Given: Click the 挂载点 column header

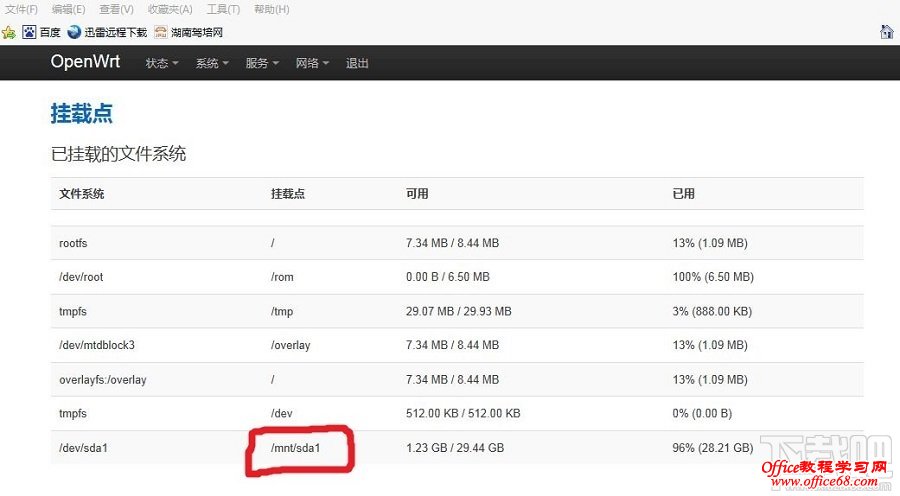Looking at the screenshot, I should pos(288,193).
